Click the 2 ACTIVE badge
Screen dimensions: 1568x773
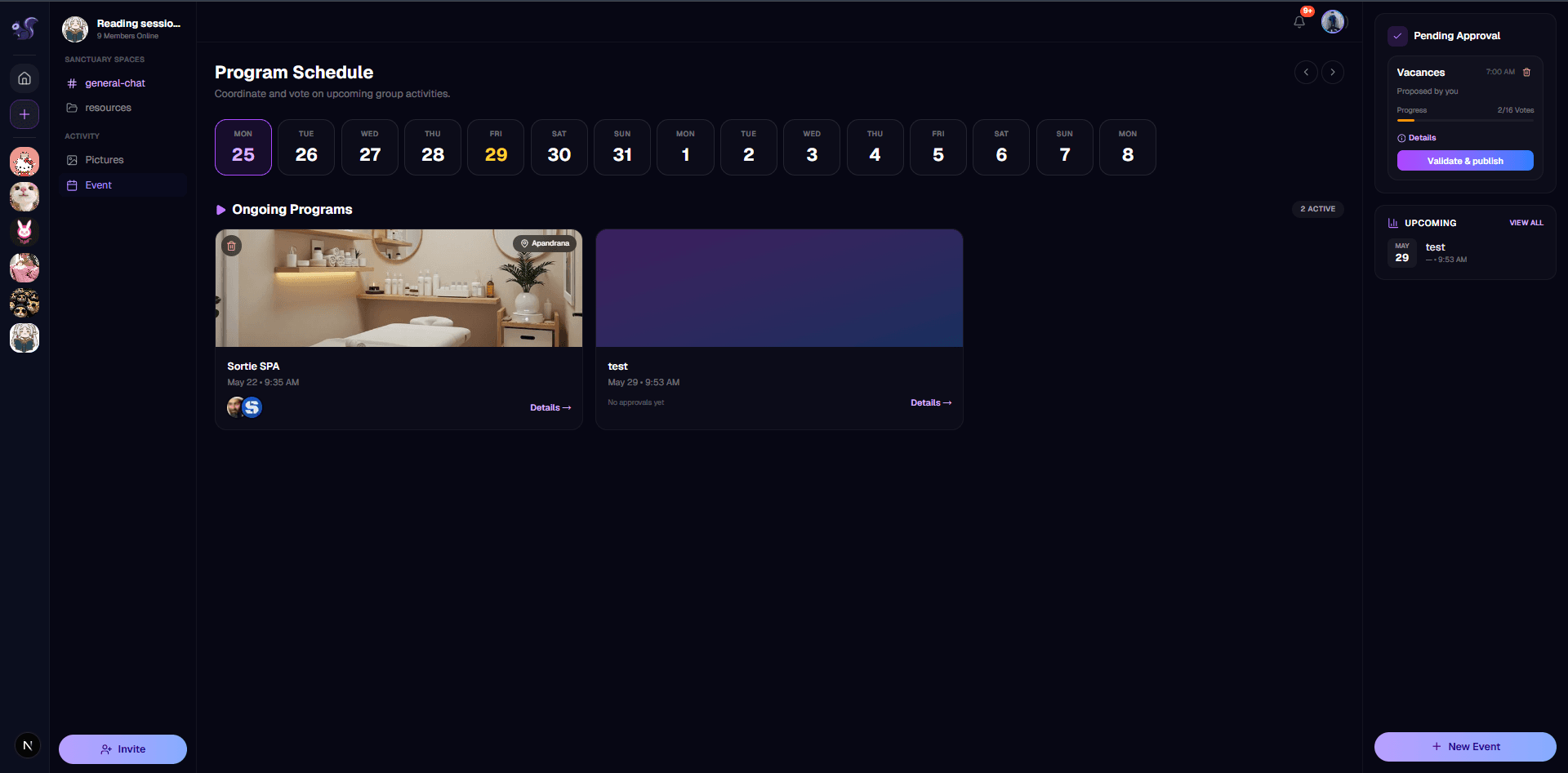coord(1318,209)
